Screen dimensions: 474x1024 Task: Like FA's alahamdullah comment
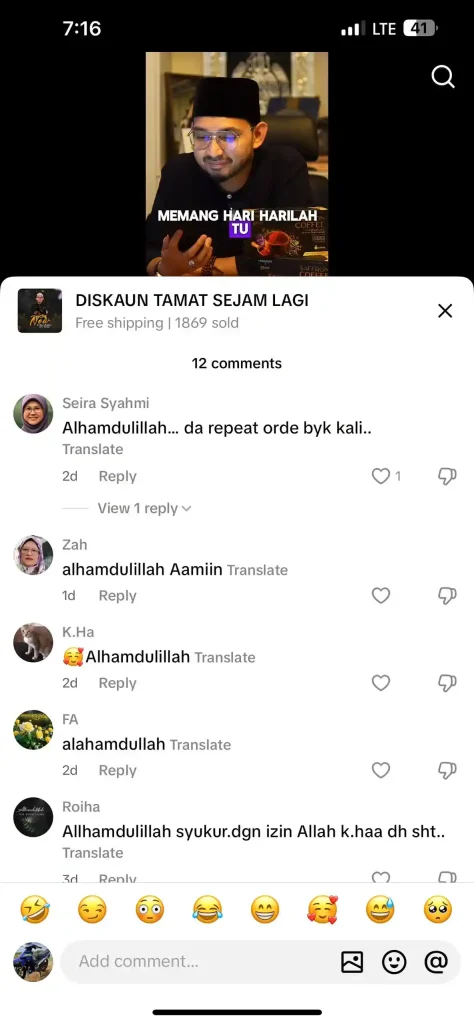point(381,771)
